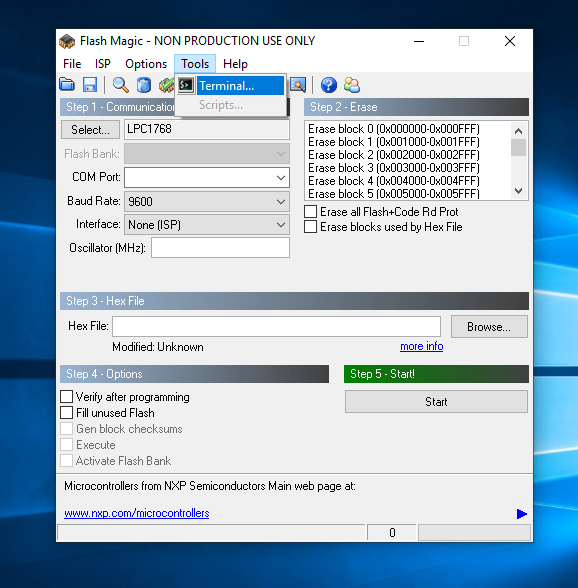Viewport: 578px width, 588px height.
Task: Toggle the Execute checkbox
Action: pos(66,445)
